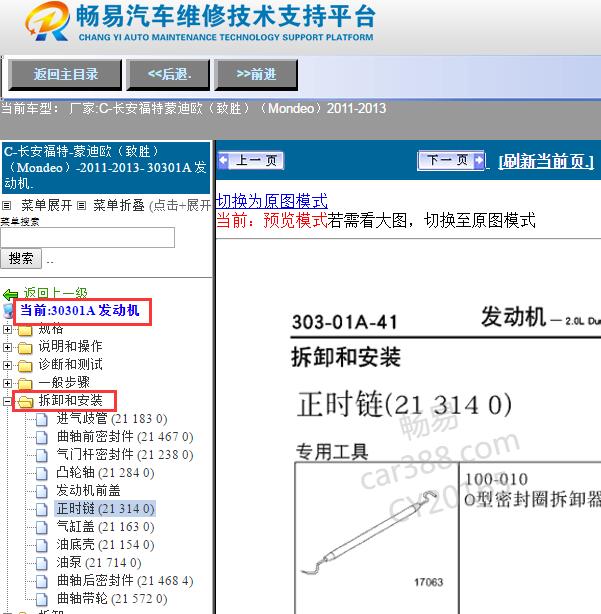601x614 pixels.
Task: Click the 搜索 search button
Action: [21, 258]
